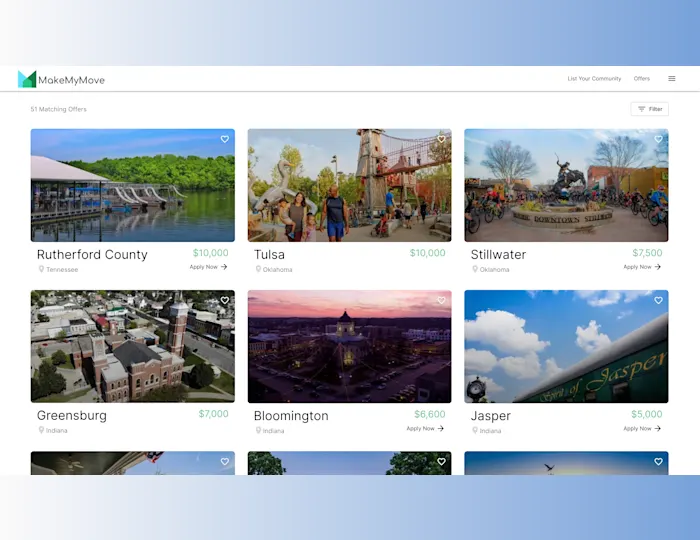The height and width of the screenshot is (540, 700).
Task: Click the location pin under Stillwater
Action: point(475,269)
